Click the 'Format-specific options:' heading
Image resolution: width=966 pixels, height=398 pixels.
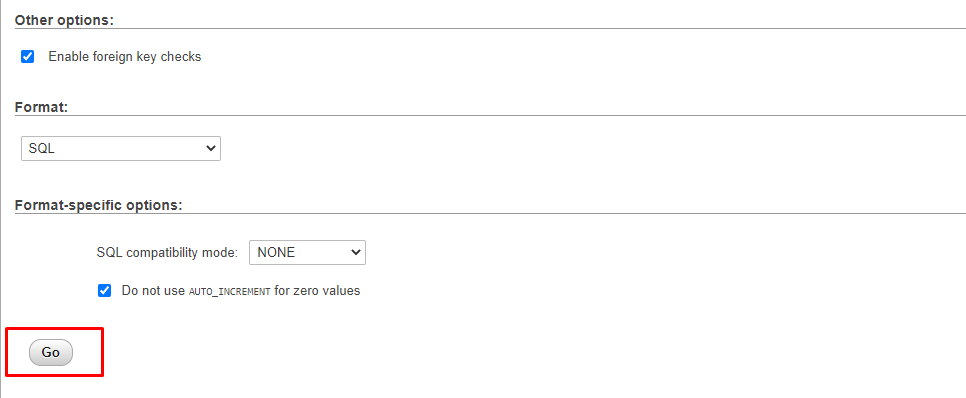[99, 205]
